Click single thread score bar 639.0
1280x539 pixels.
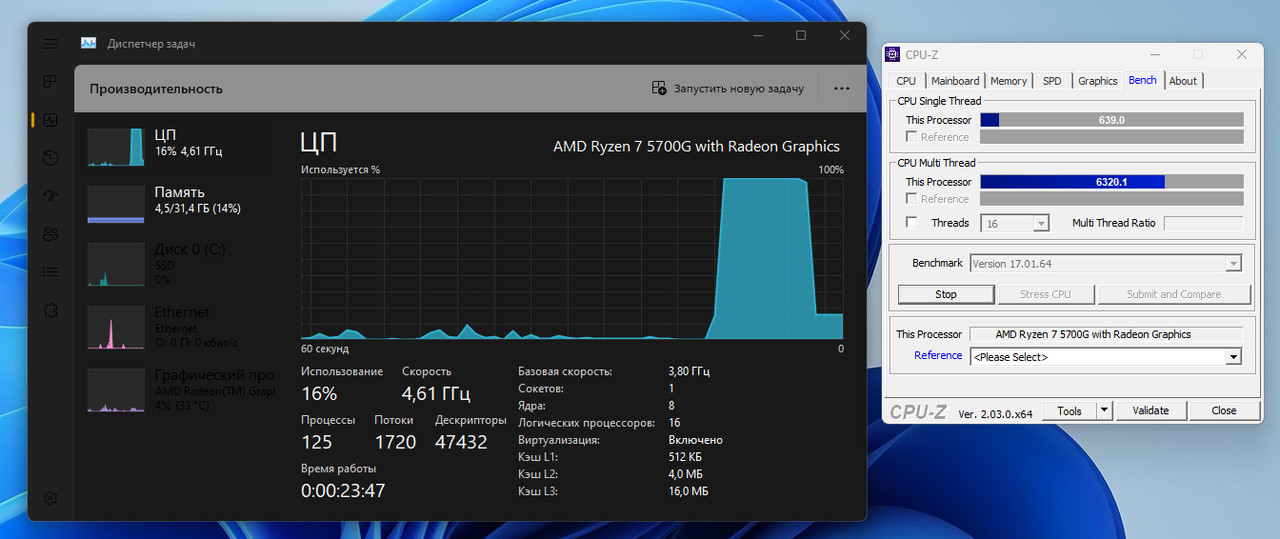point(1112,120)
